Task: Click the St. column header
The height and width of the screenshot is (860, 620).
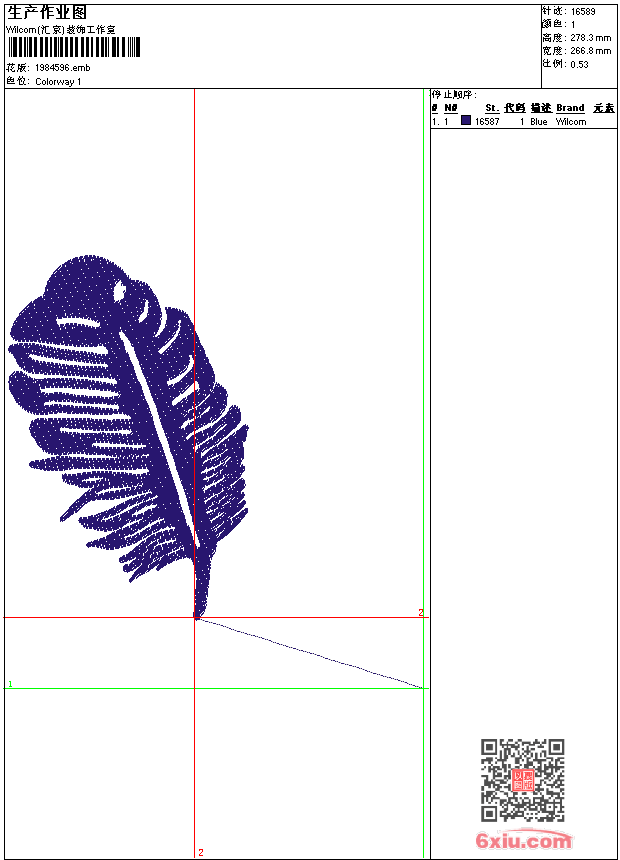Action: [x=492, y=108]
